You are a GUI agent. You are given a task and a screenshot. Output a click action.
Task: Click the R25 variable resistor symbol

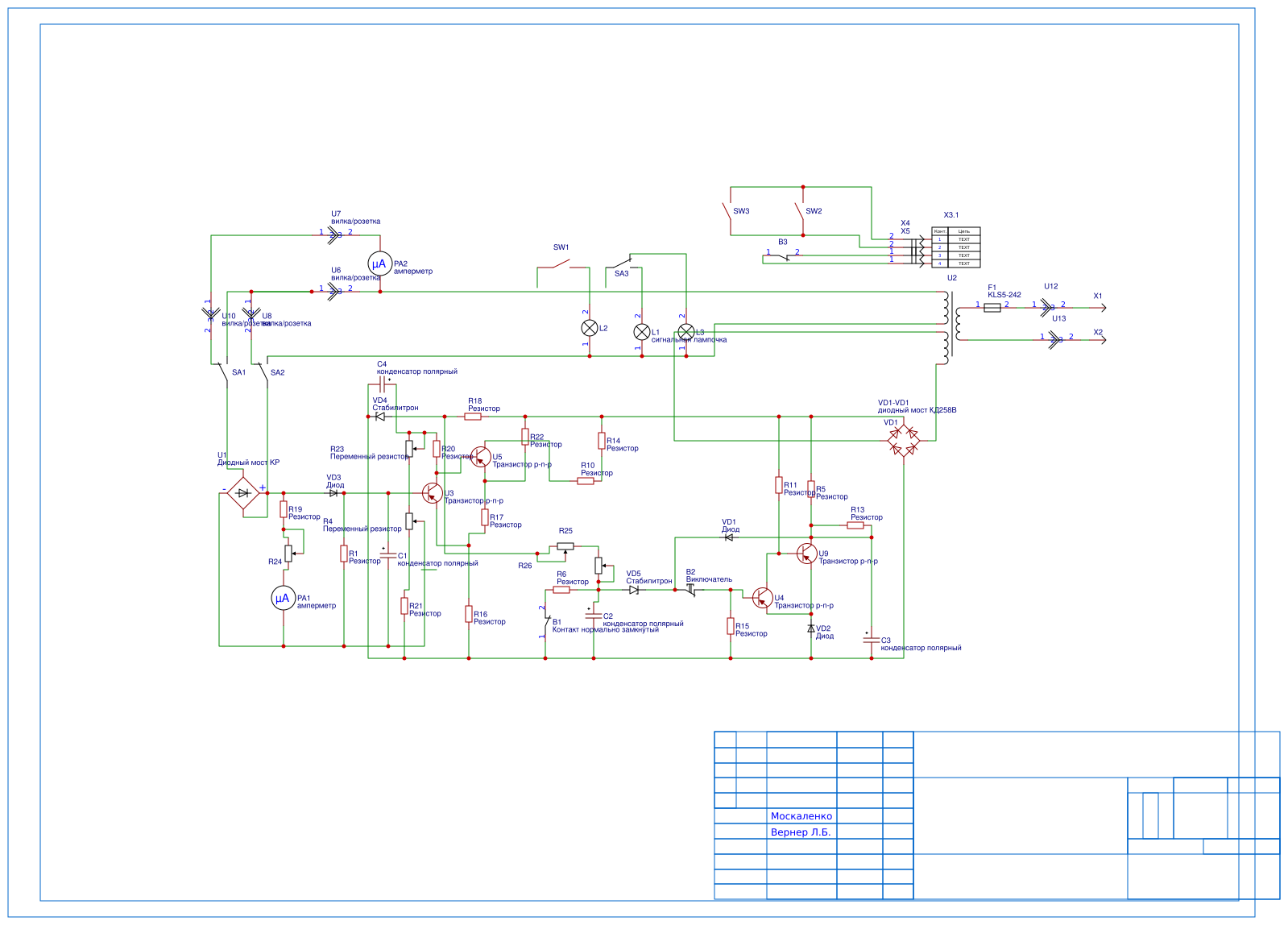[565, 546]
